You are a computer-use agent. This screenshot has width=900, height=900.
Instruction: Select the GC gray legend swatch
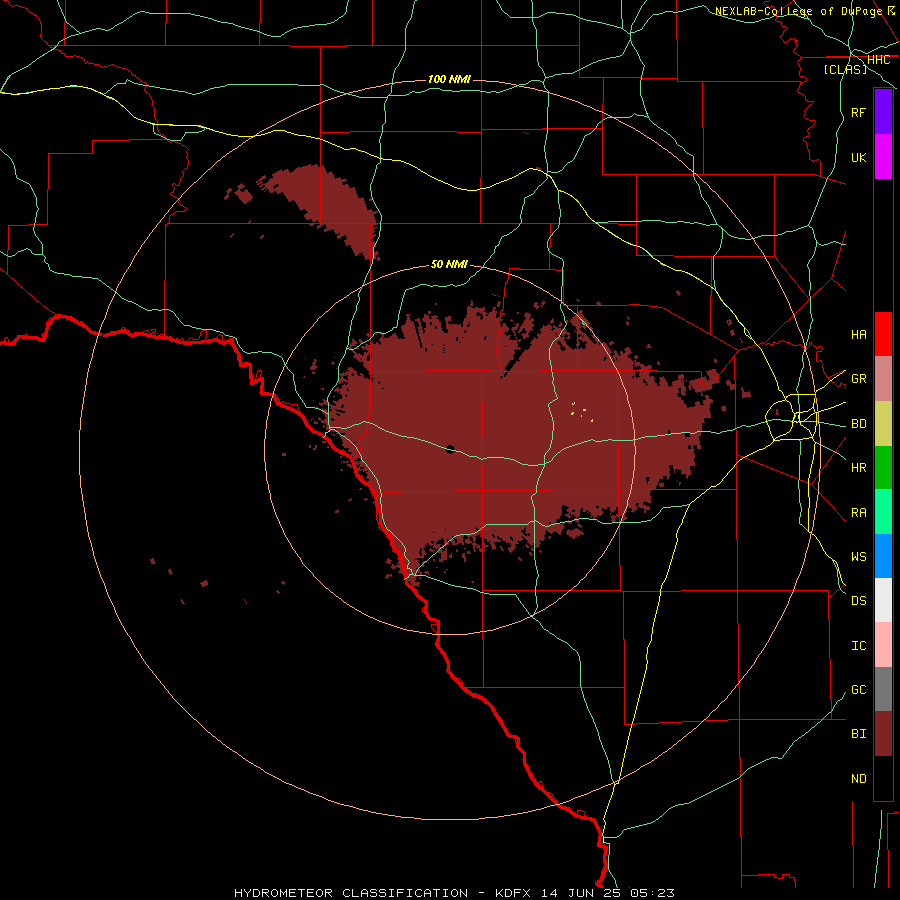(x=883, y=689)
